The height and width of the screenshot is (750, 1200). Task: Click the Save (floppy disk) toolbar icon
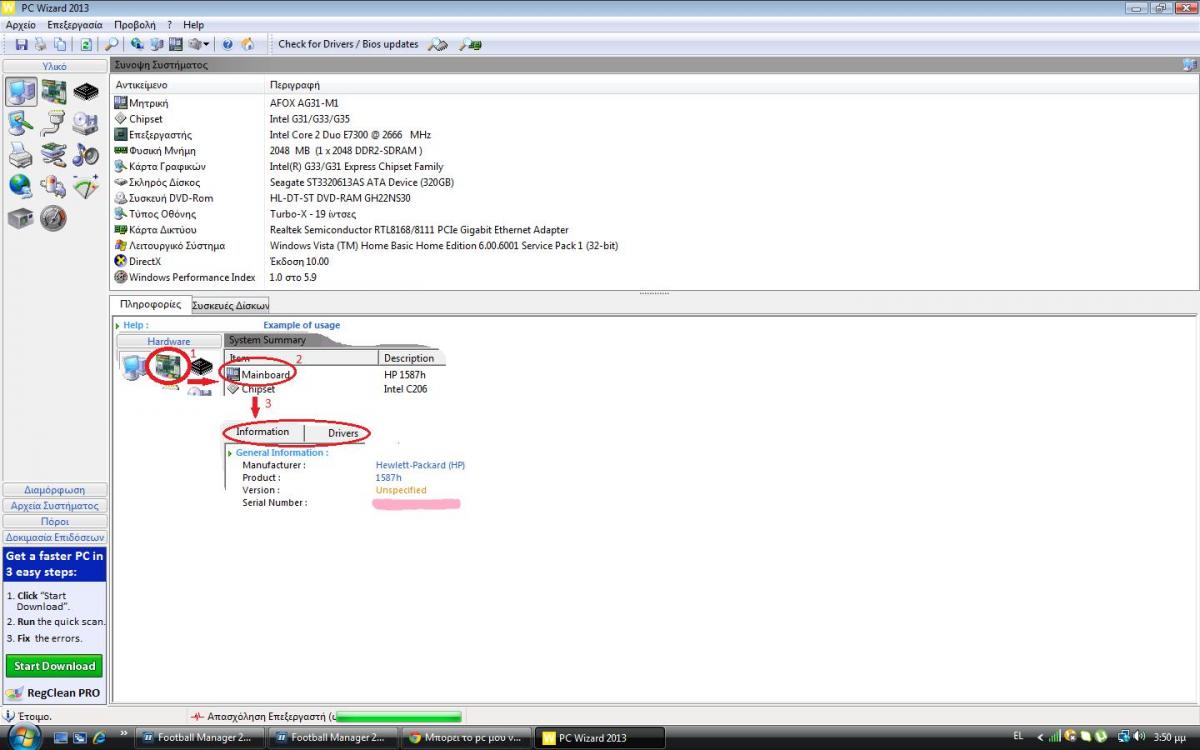tap(22, 44)
